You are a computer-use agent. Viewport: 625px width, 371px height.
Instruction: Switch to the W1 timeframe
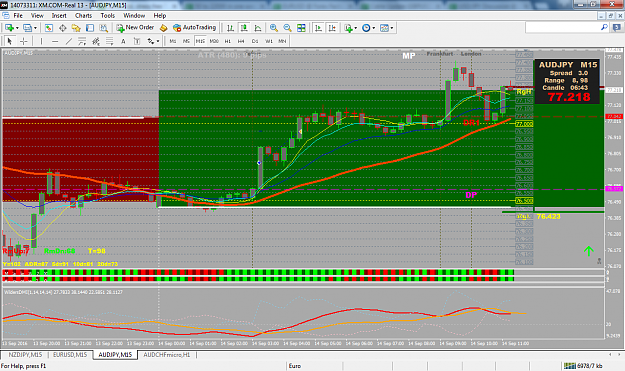269,41
